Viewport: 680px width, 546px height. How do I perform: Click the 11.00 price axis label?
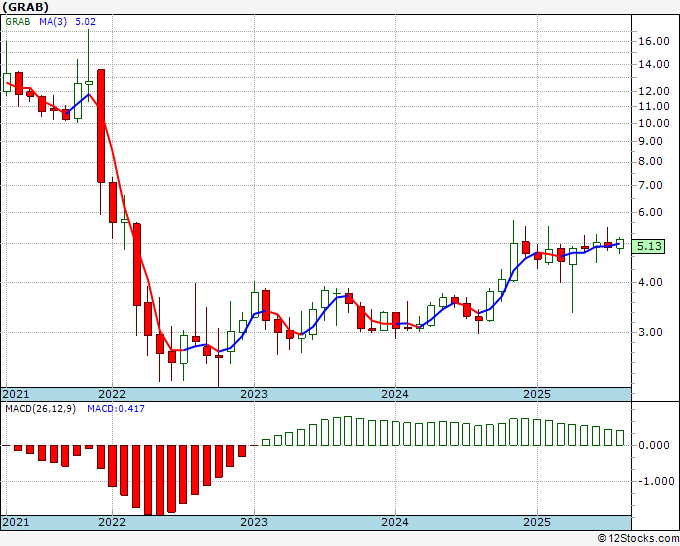654,106
